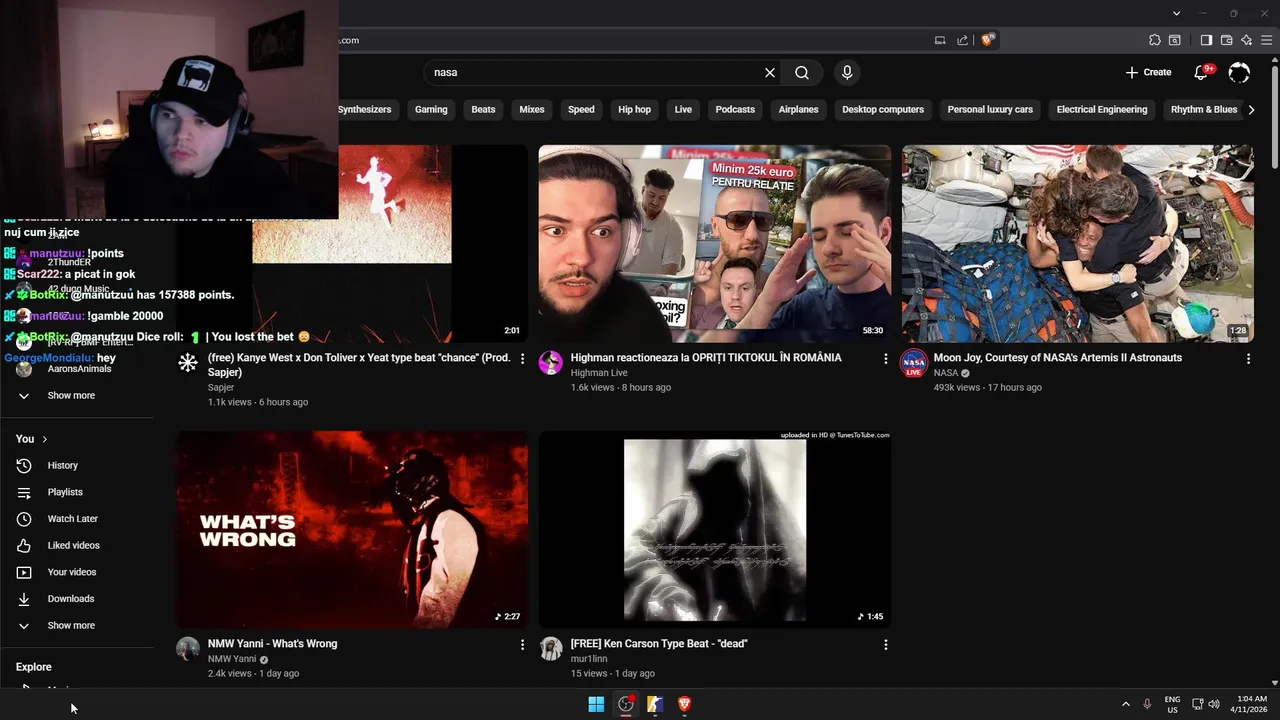Open Downloads in sidebar
The height and width of the screenshot is (720, 1280).
click(70, 599)
